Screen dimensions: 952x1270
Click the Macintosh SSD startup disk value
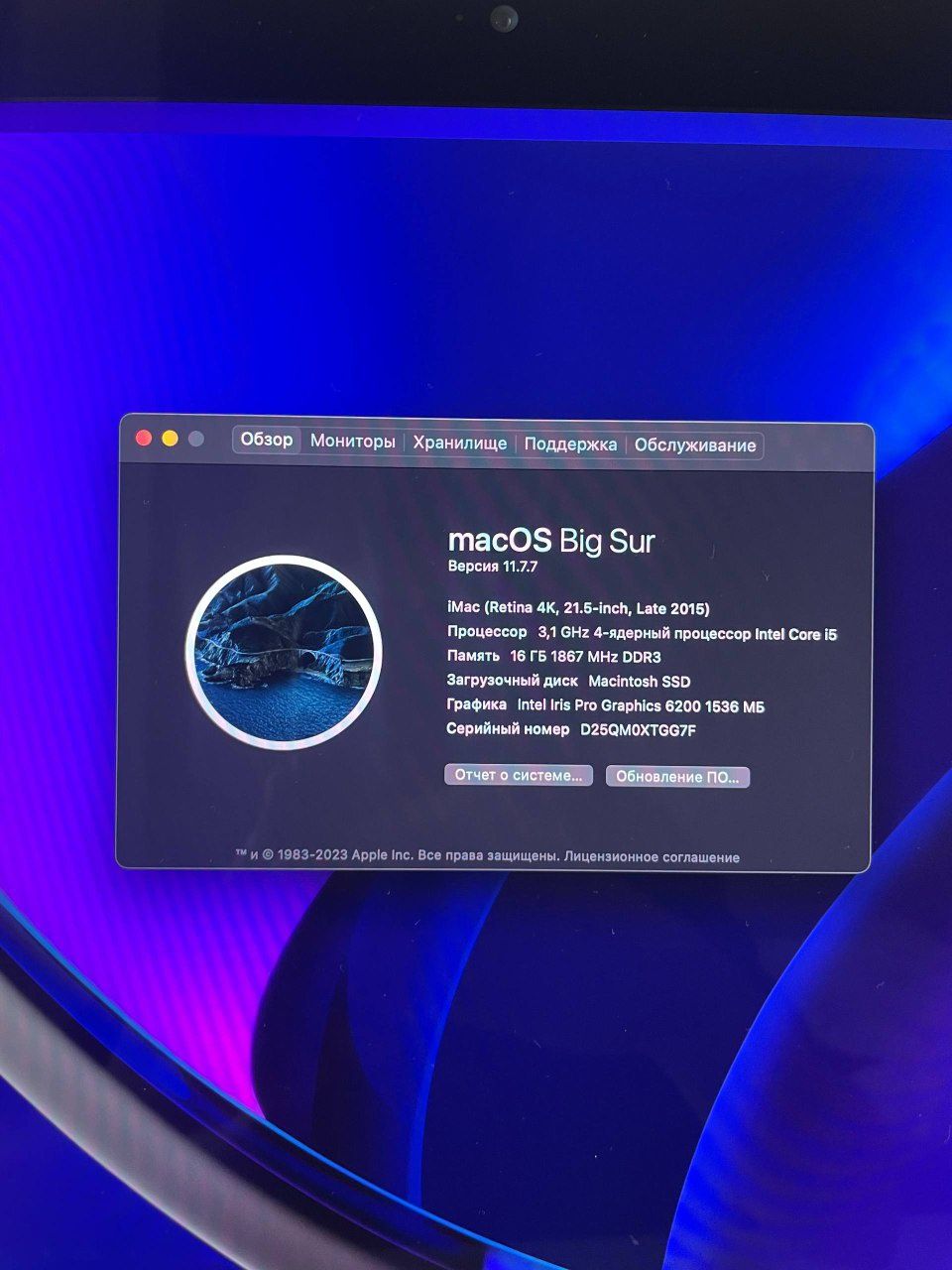[639, 682]
